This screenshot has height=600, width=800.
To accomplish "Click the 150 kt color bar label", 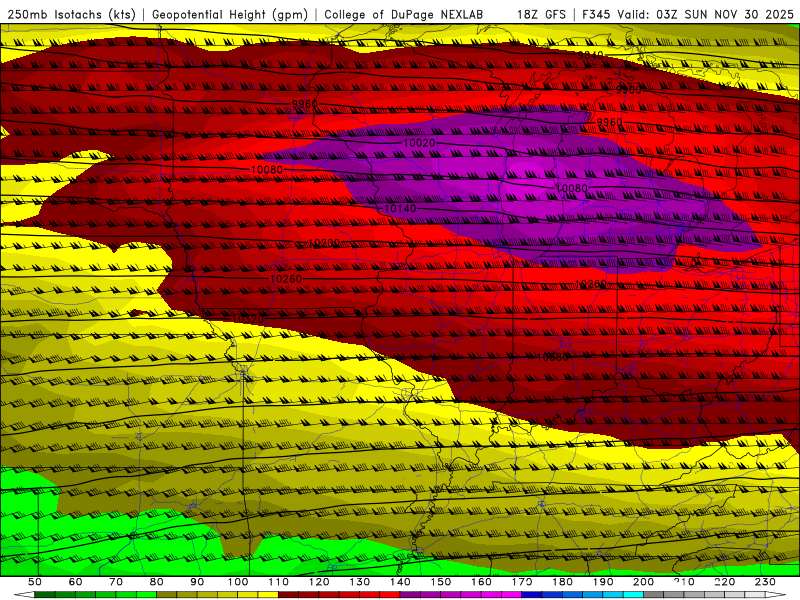I will (x=441, y=582).
